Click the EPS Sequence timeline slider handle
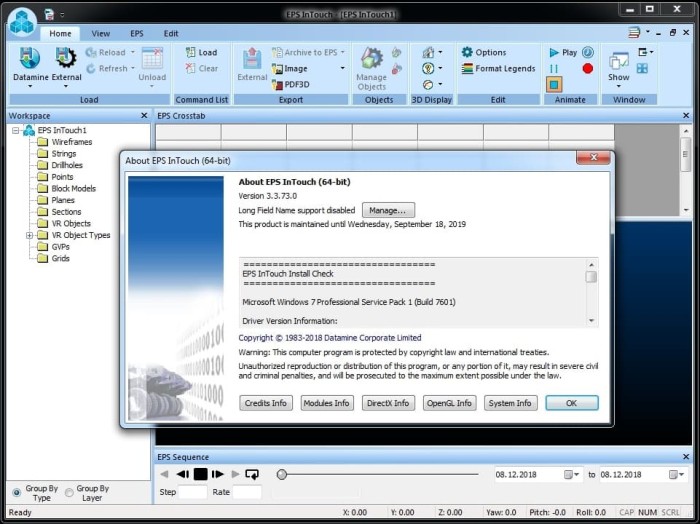Image resolution: width=700 pixels, height=524 pixels. coord(282,474)
